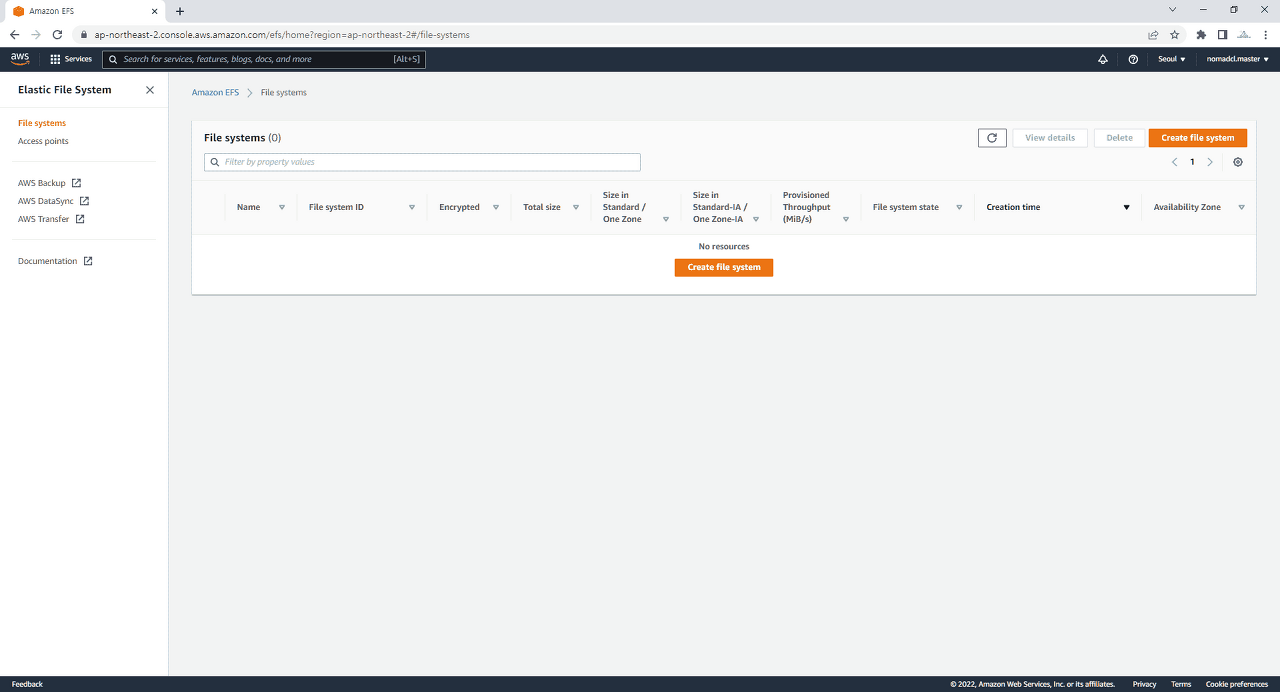The image size is (1280, 692).
Task: Share this page icon in address bar
Action: click(1153, 34)
